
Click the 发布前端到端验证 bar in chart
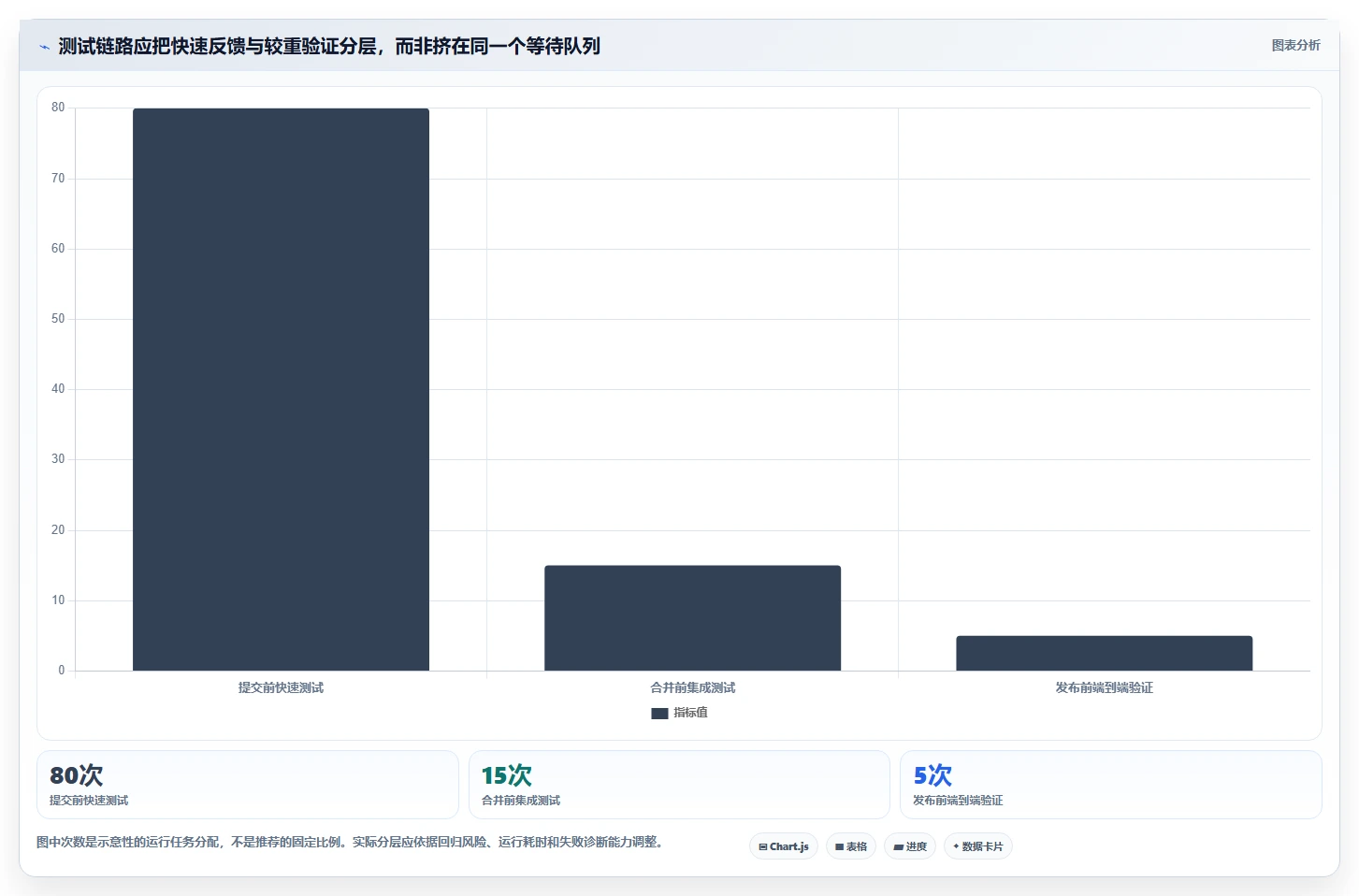[1104, 653]
